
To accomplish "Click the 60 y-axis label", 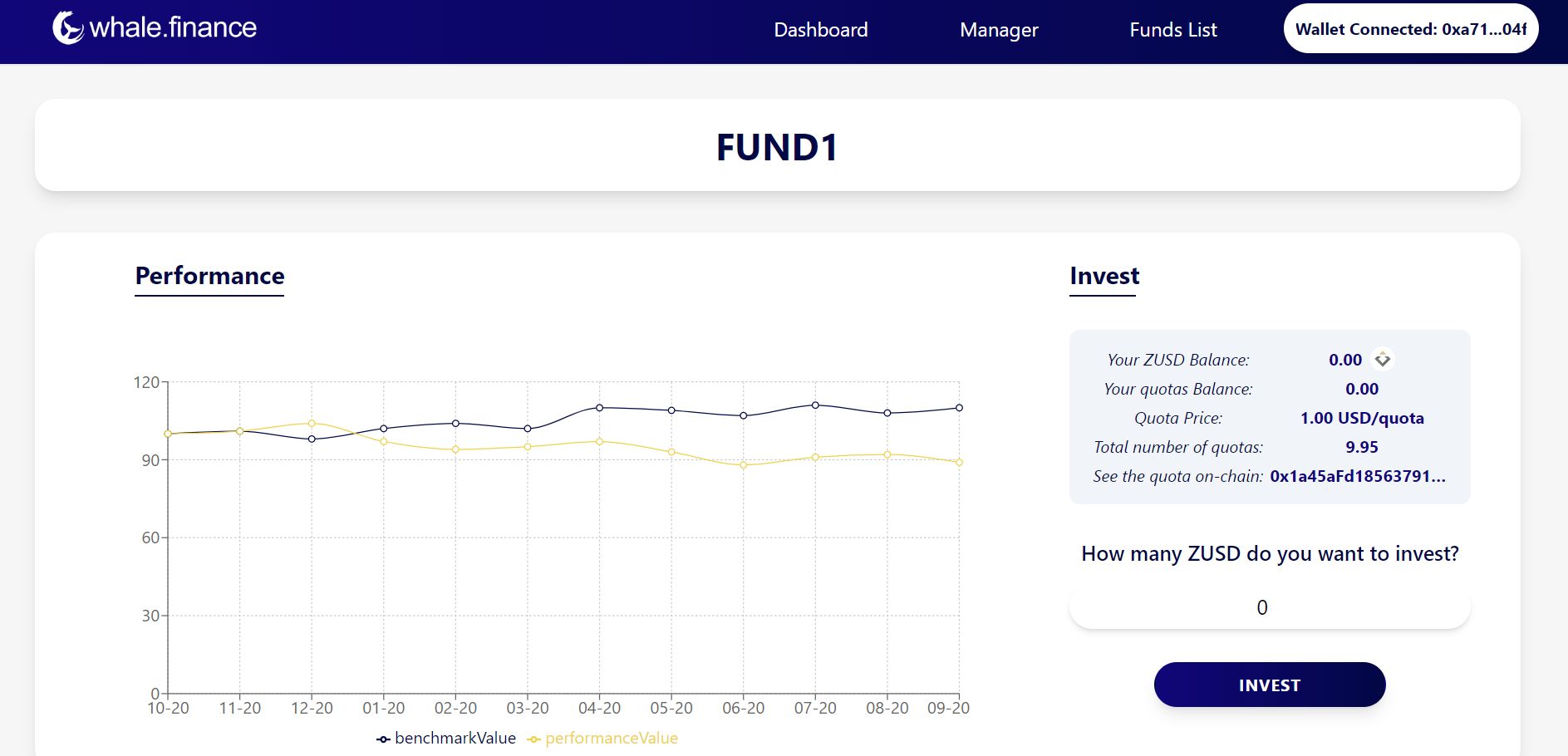I will (150, 538).
